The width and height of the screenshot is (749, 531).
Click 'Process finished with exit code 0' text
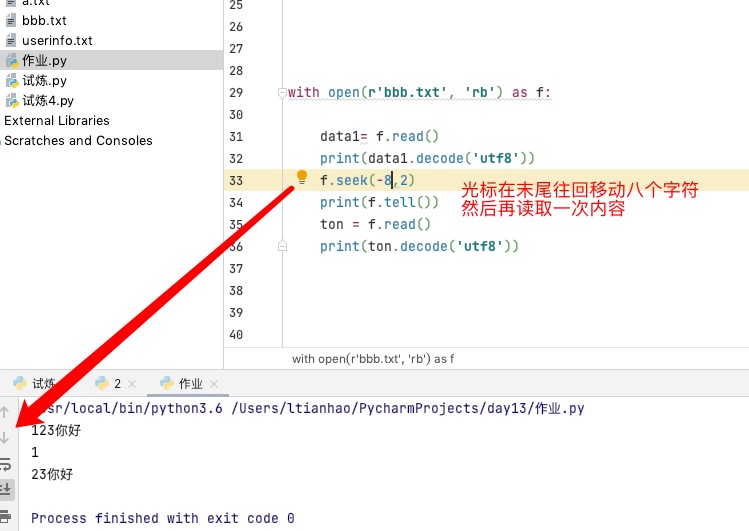163,518
